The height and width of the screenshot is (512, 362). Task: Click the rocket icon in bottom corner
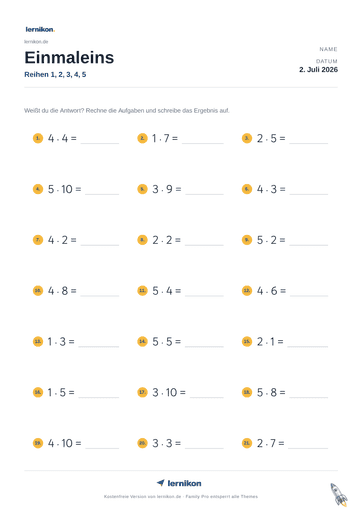click(339, 495)
